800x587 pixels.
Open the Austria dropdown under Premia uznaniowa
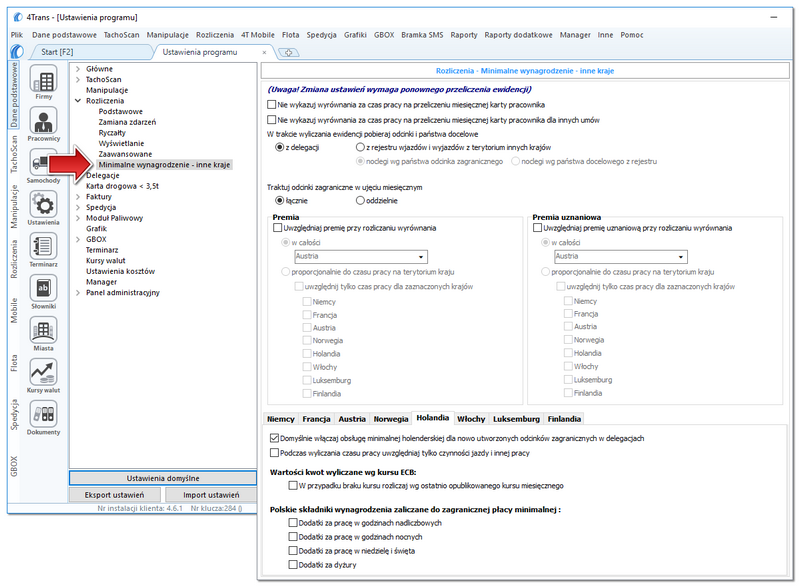pos(681,257)
